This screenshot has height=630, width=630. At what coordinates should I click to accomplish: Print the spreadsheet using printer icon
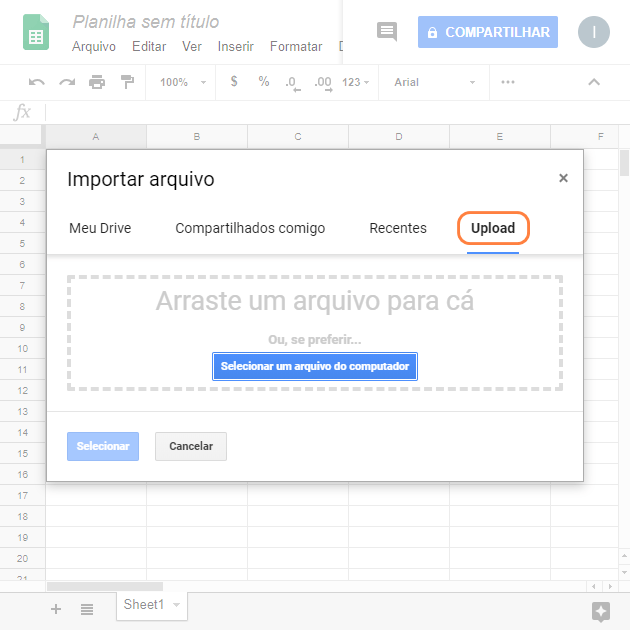97,82
